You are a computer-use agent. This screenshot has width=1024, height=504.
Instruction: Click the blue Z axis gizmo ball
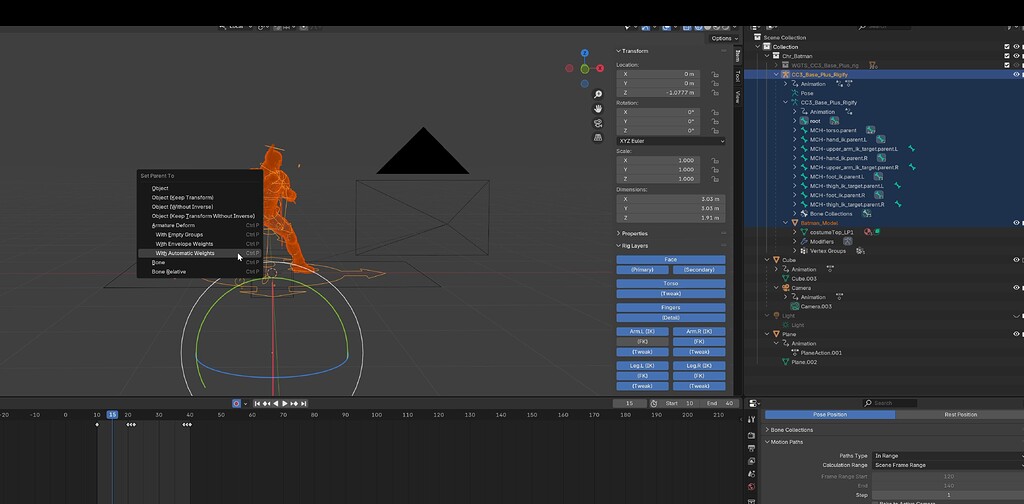tap(584, 53)
